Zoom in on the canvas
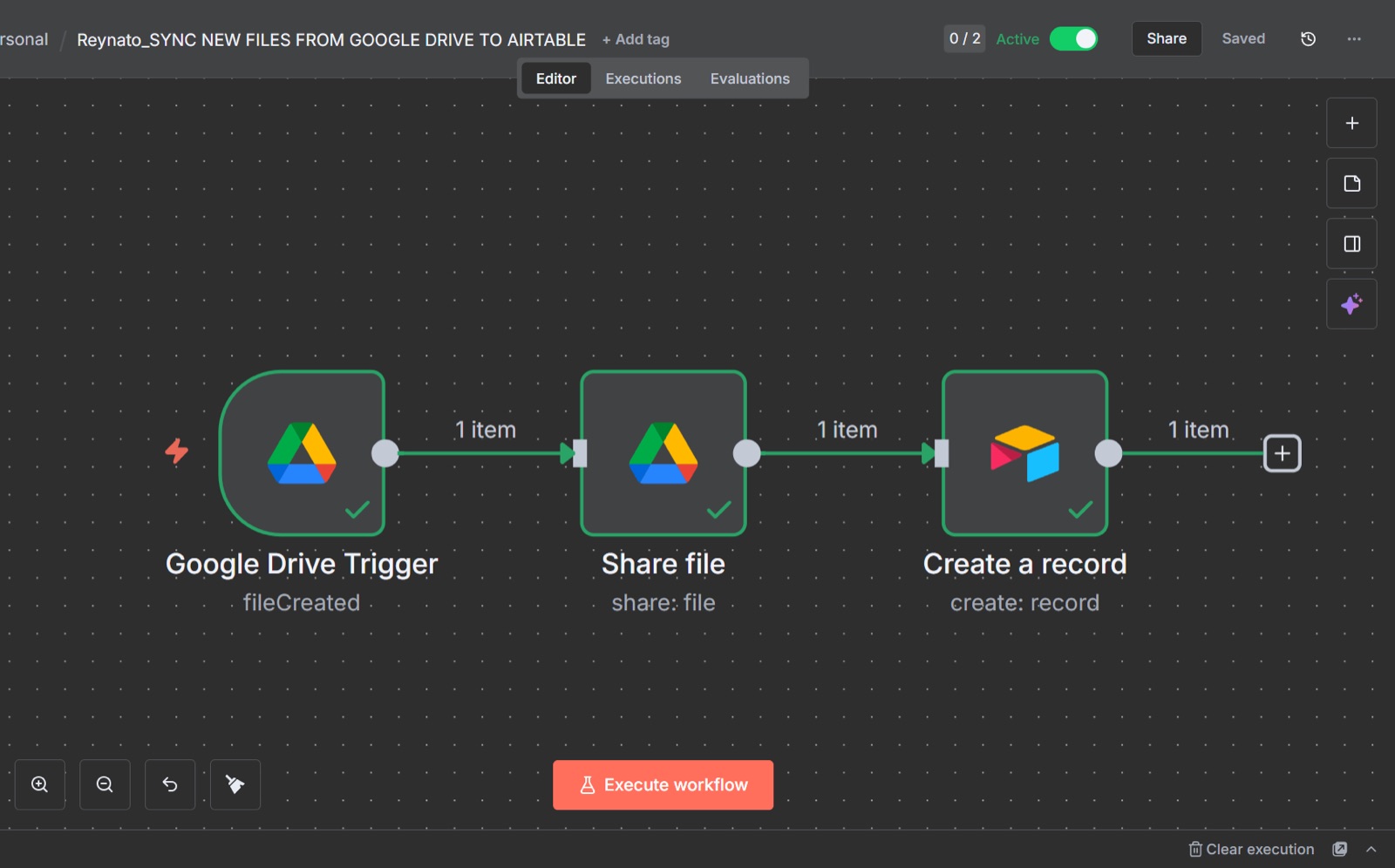The height and width of the screenshot is (868, 1395). [40, 784]
